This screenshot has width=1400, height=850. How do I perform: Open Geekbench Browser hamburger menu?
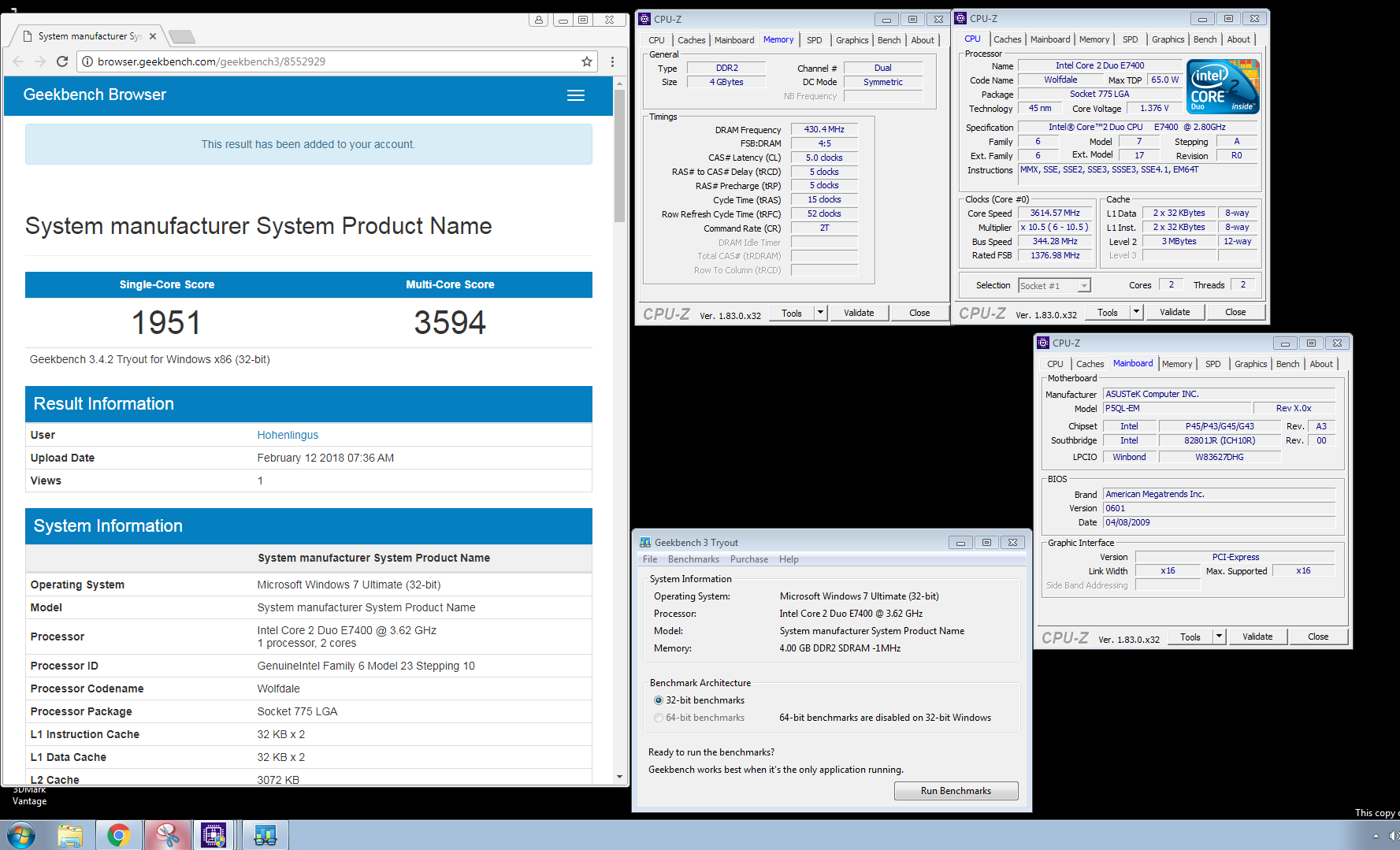click(x=576, y=95)
